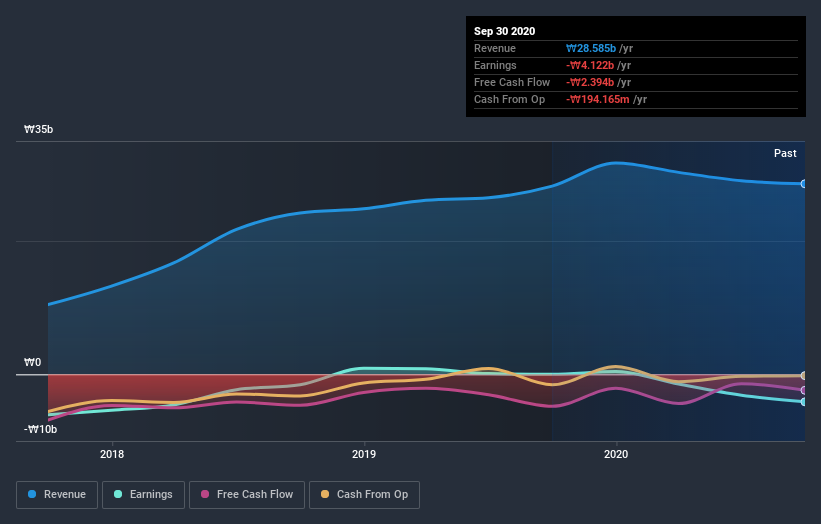This screenshot has width=821, height=524.
Task: Toggle the Earnings legend button
Action: [143, 495]
